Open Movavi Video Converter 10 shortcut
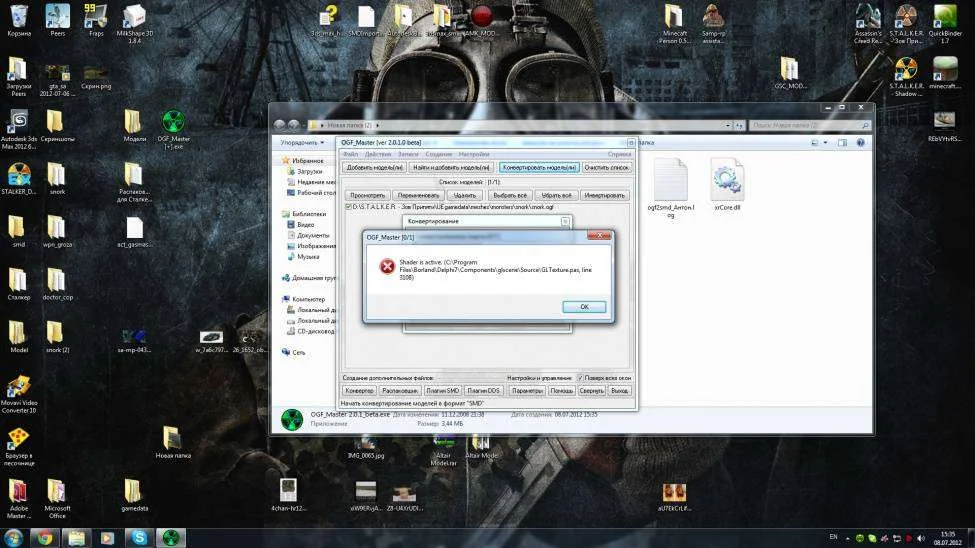The width and height of the screenshot is (975, 548). (x=19, y=394)
